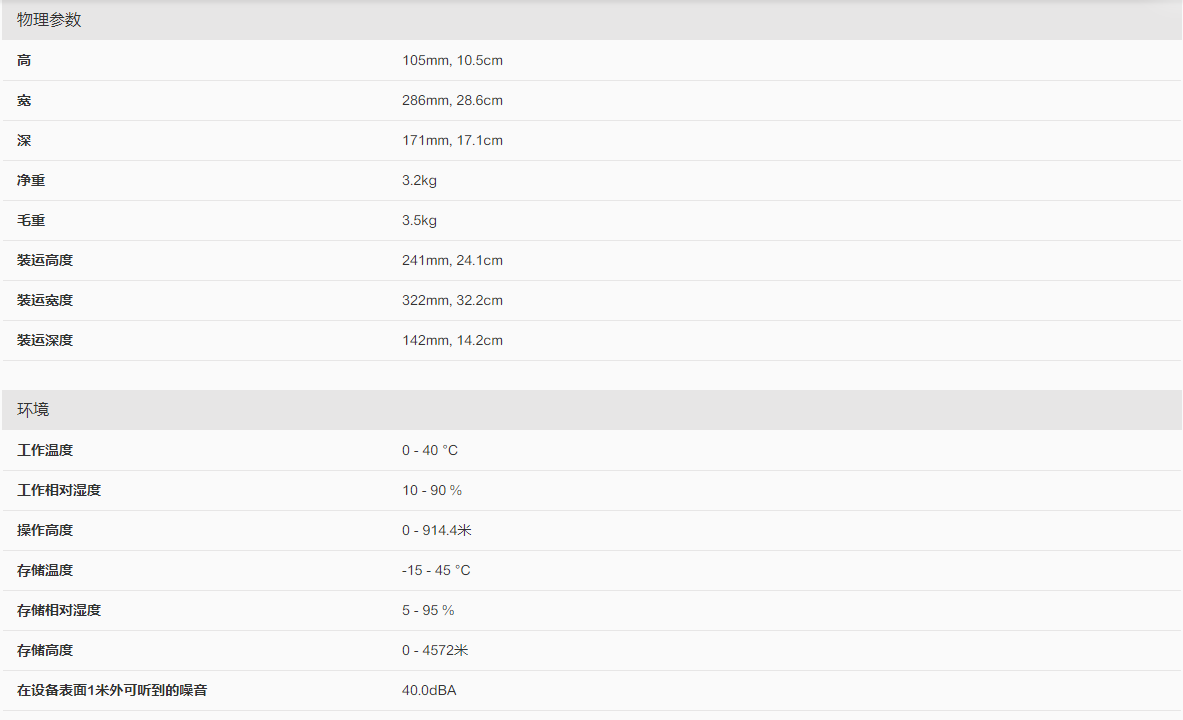The image size is (1183, 720).
Task: Select the 工作温度 row label
Action: [45, 451]
